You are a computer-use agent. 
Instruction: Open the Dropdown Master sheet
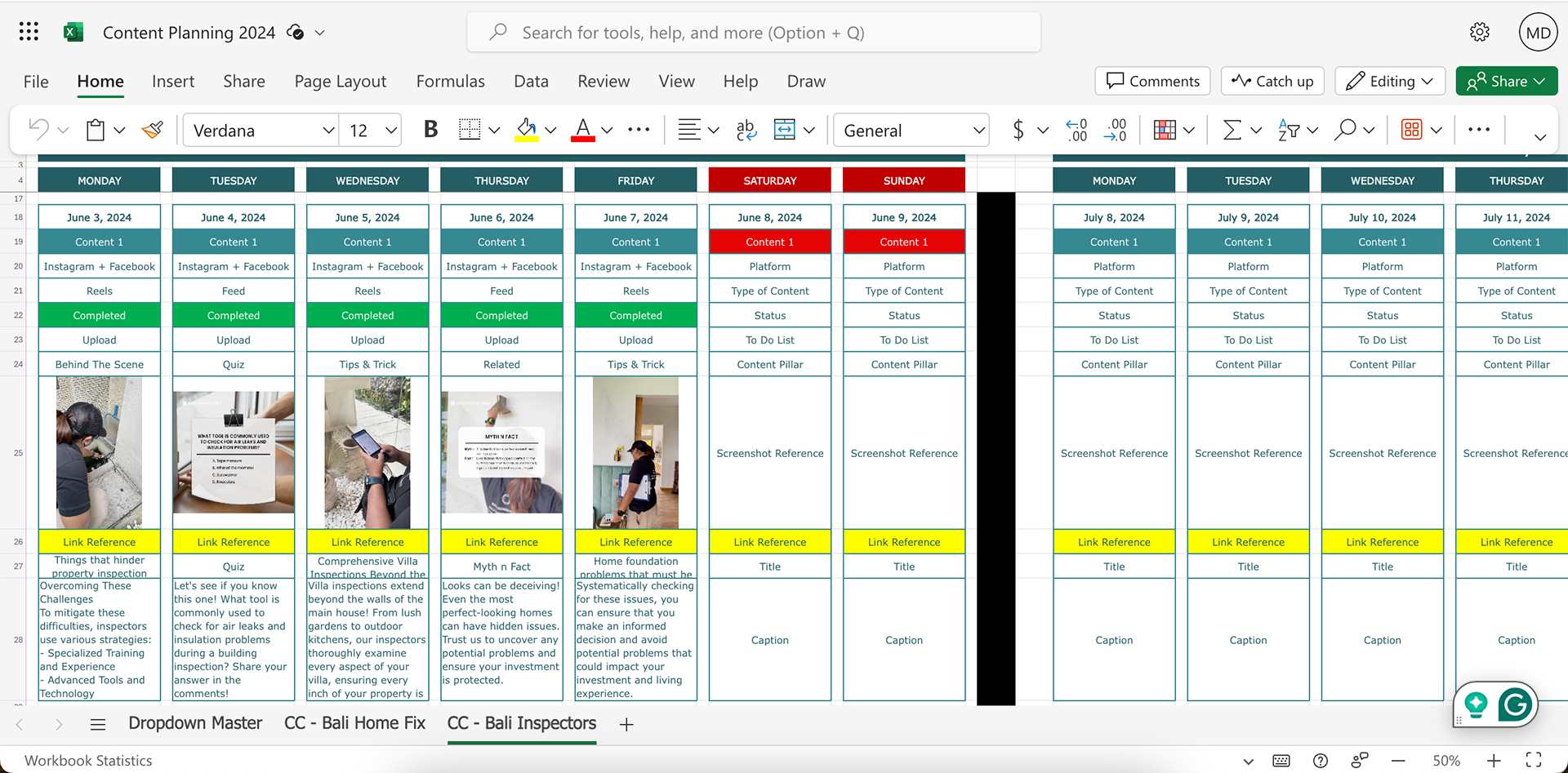[195, 723]
